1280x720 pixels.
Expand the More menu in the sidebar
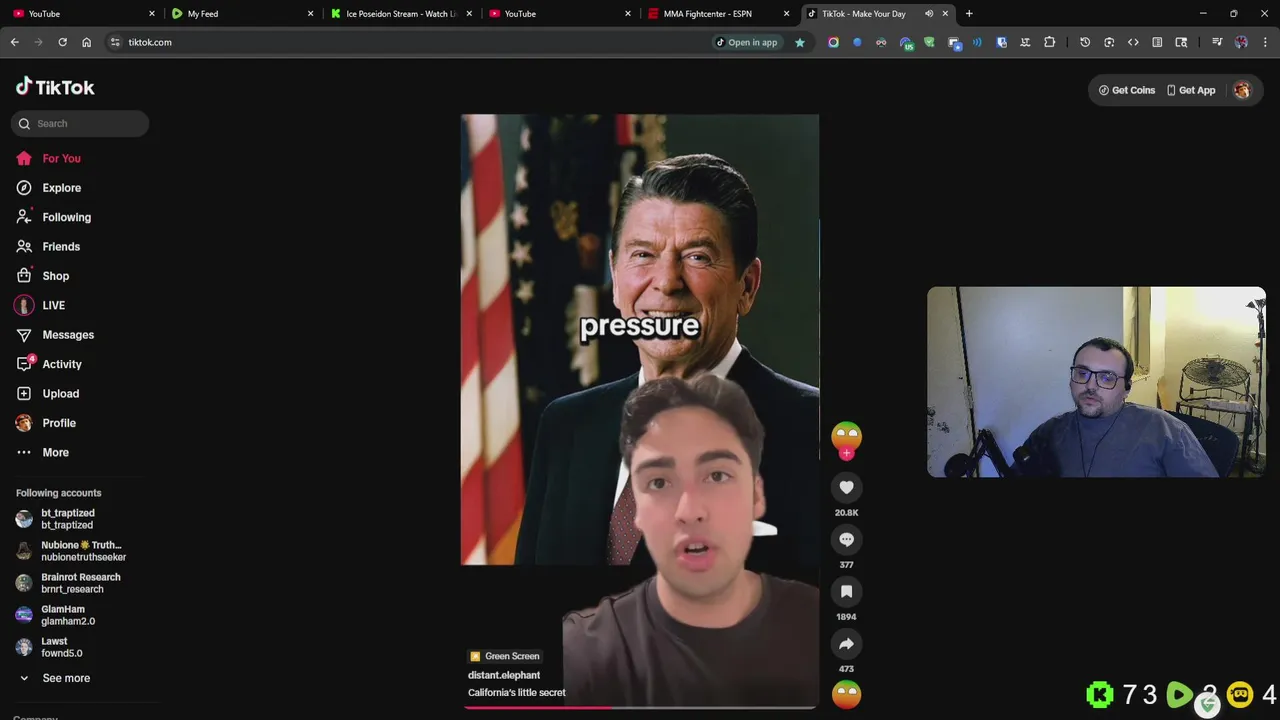tap(42, 452)
